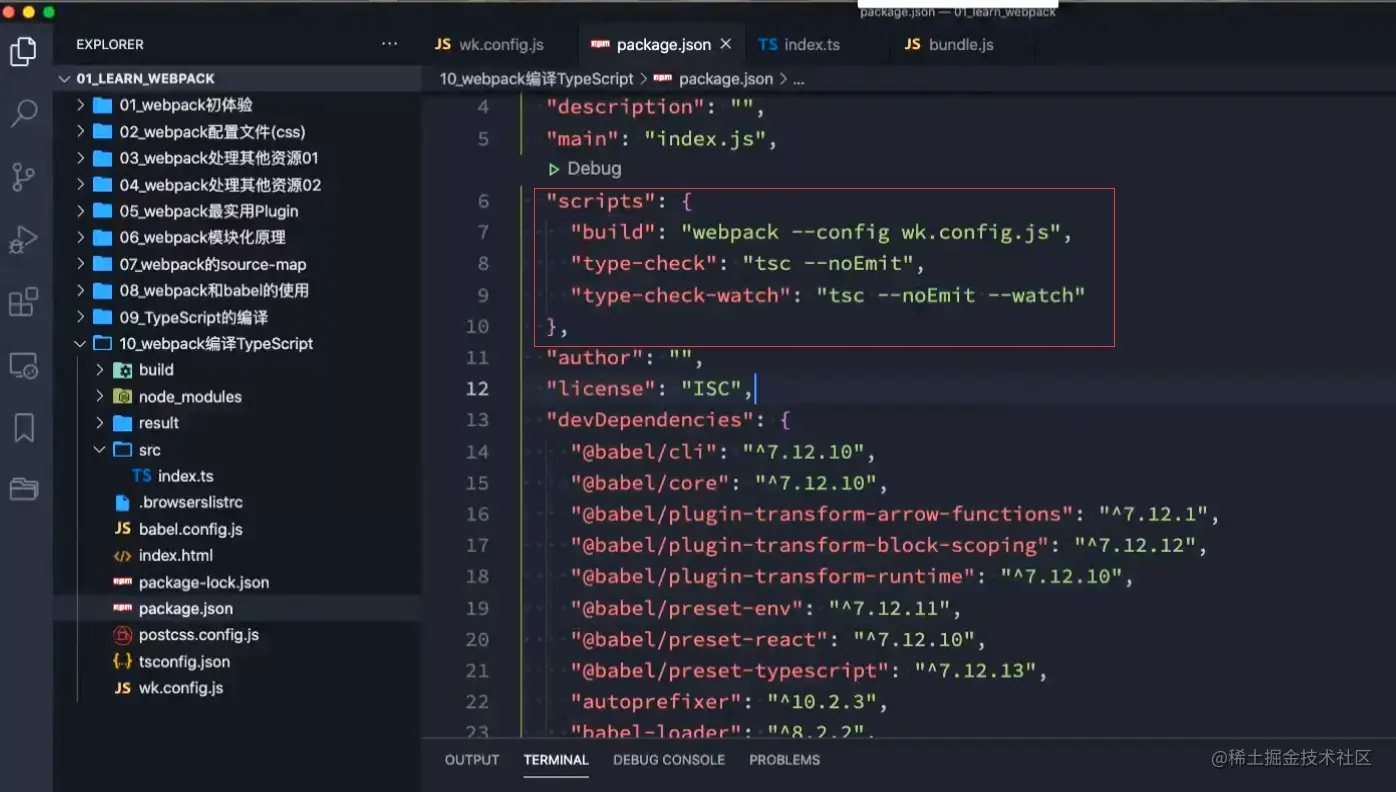Open wk.config.js in the explorer tree
Image resolution: width=1396 pixels, height=792 pixels.
pyautogui.click(x=237, y=688)
